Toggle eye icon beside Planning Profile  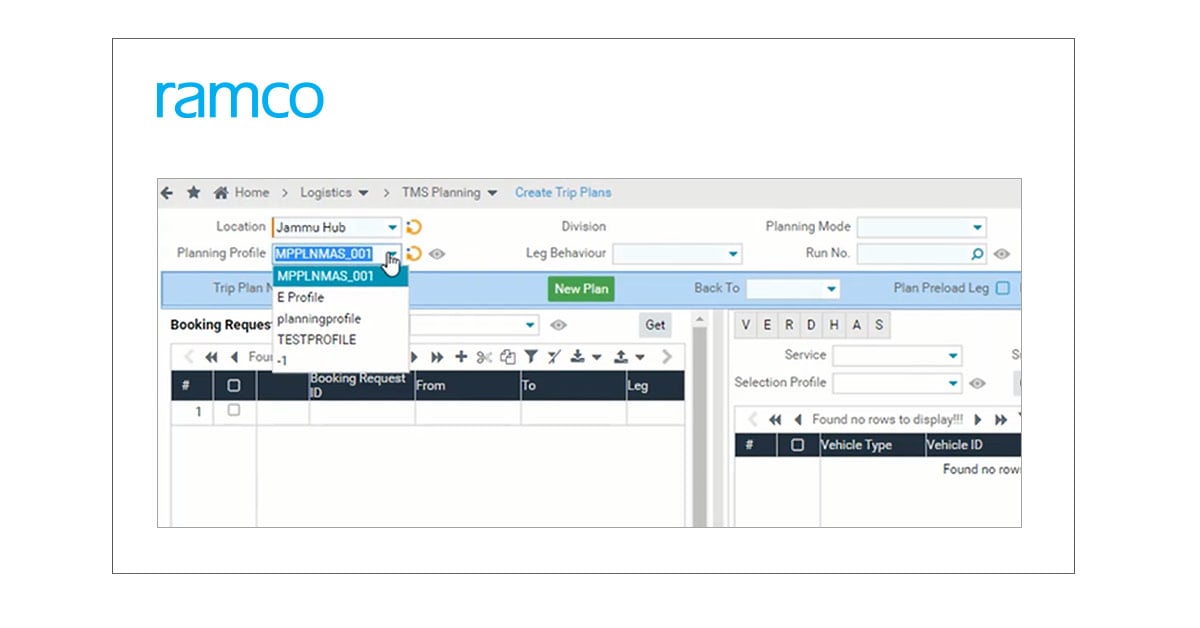pyautogui.click(x=436, y=254)
